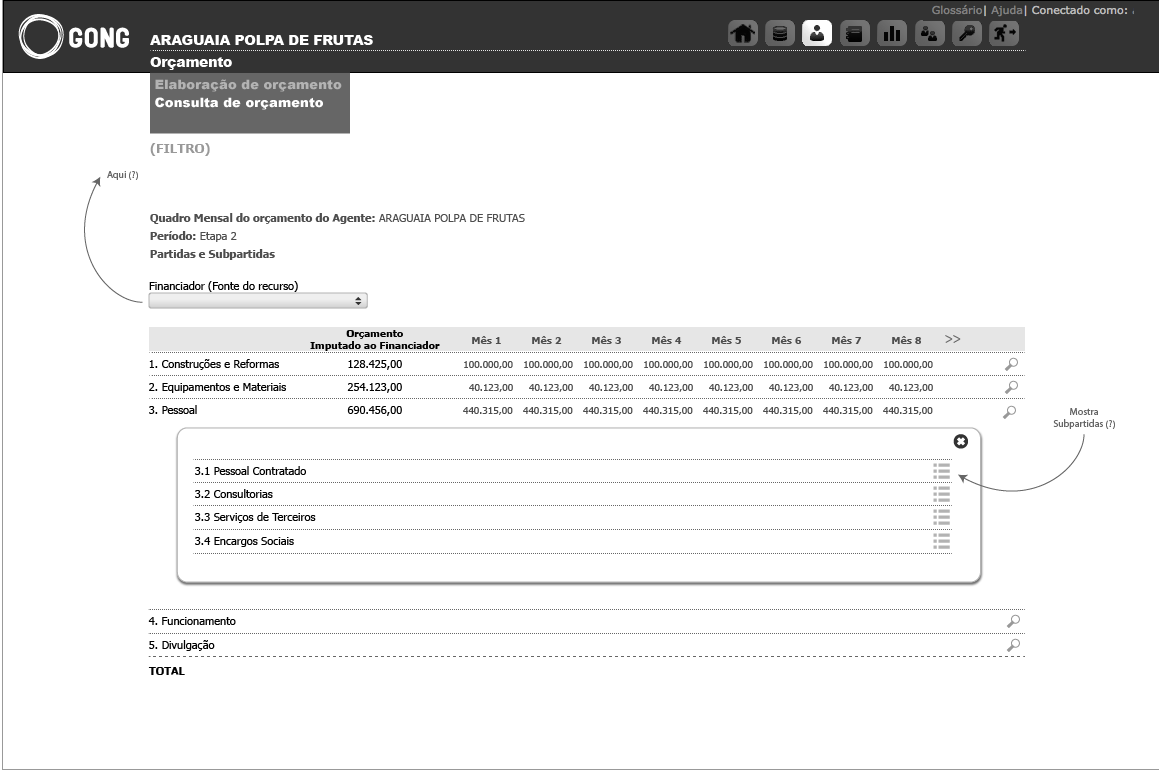
Task: Click 2. Equipamentos e Materiais label
Action: (x=217, y=387)
